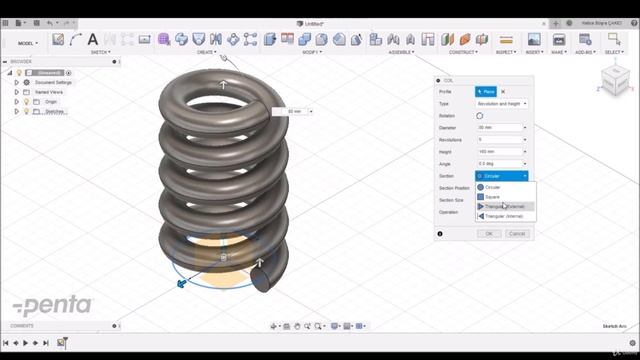Click the Move tool icon in Create
Image resolution: width=640 pixels, height=360 pixels.
pyautogui.click(x=233, y=40)
